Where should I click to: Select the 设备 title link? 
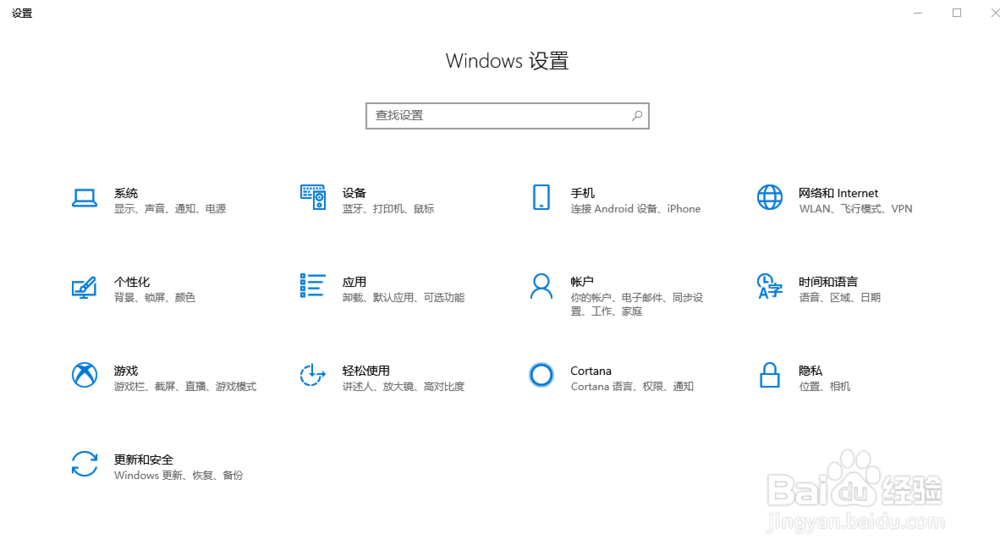[x=354, y=193]
